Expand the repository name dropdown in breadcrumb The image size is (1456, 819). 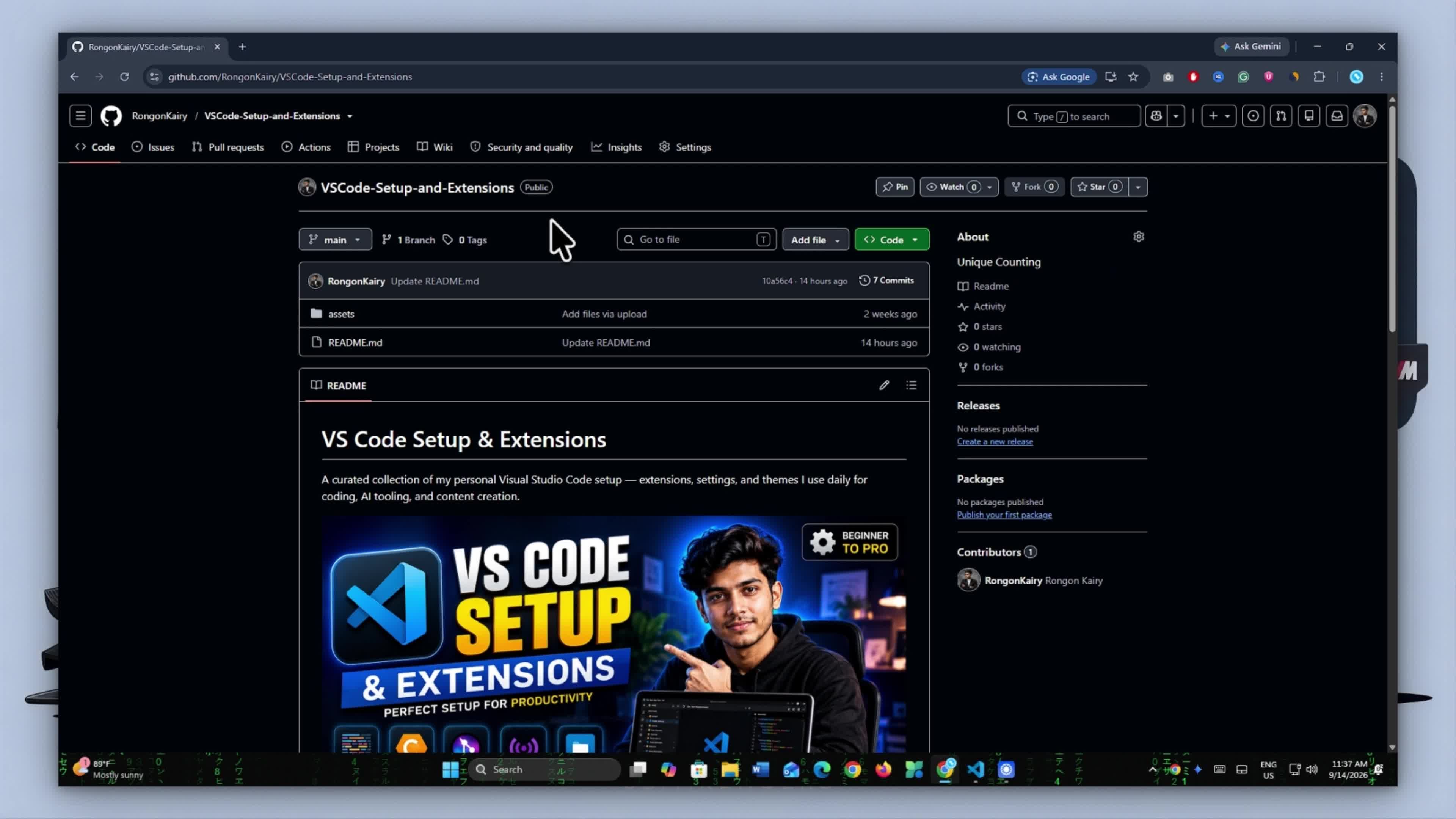(x=350, y=116)
